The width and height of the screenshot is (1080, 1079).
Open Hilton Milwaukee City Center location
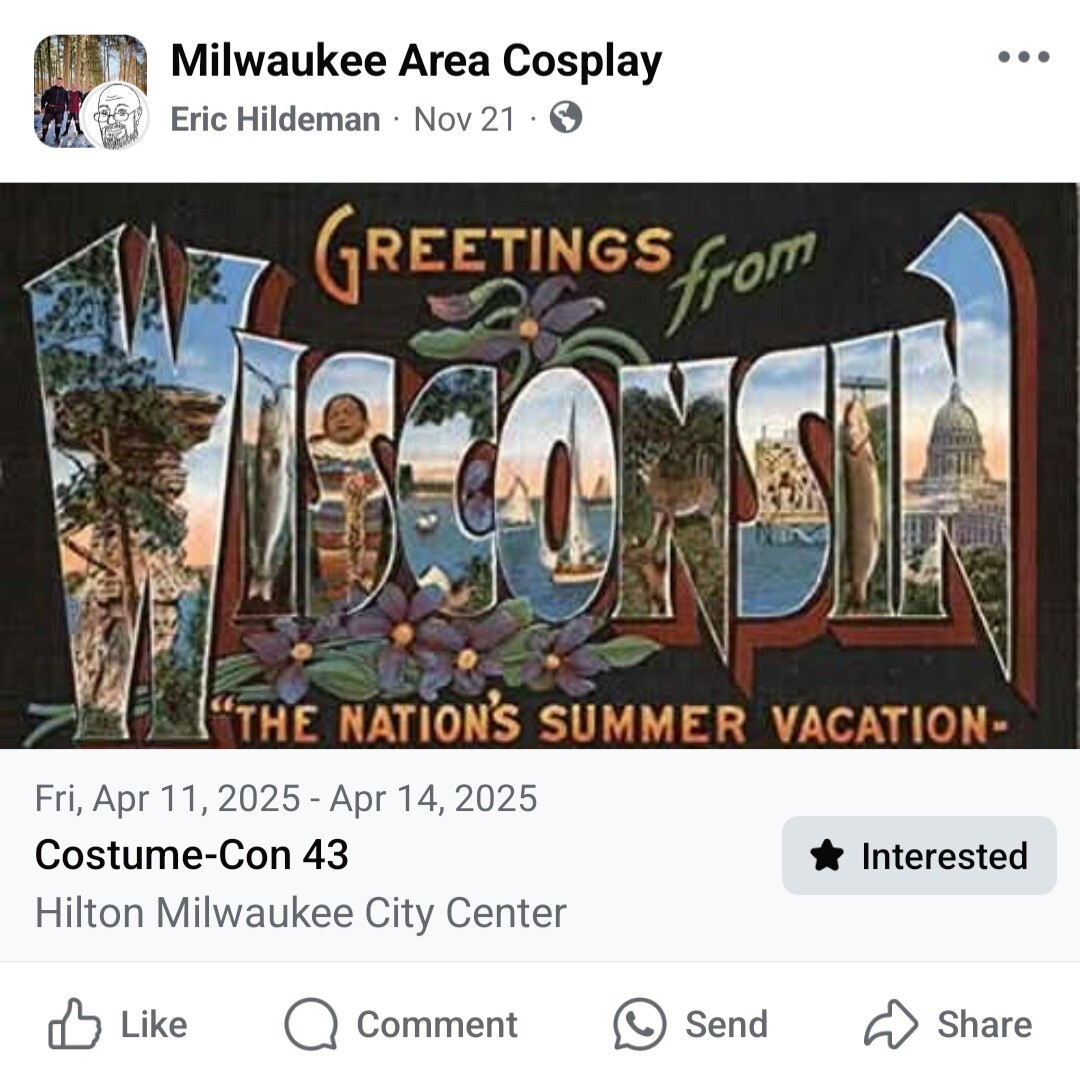tap(300, 912)
